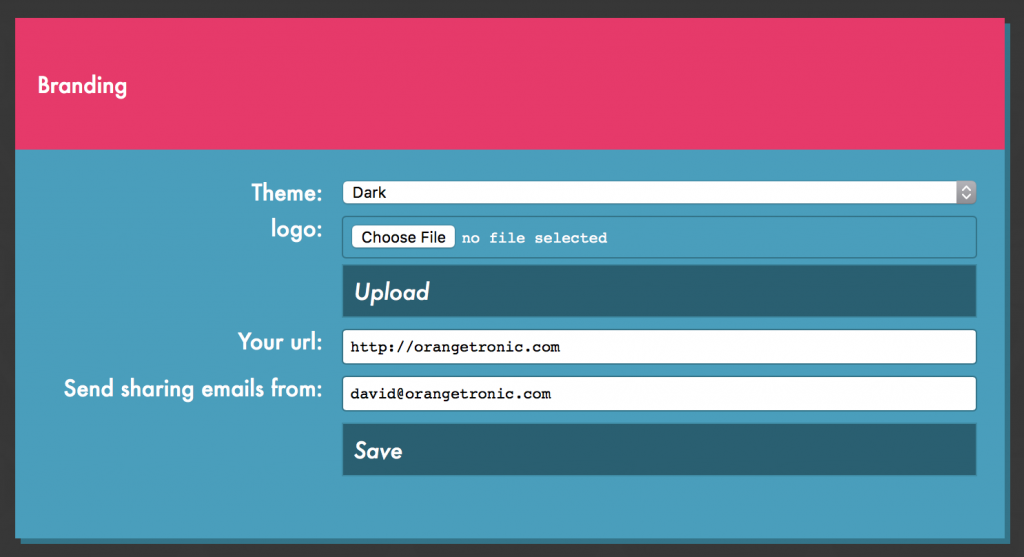Image resolution: width=1024 pixels, height=557 pixels.
Task: Click the 'logo:' label
Action: point(296,229)
